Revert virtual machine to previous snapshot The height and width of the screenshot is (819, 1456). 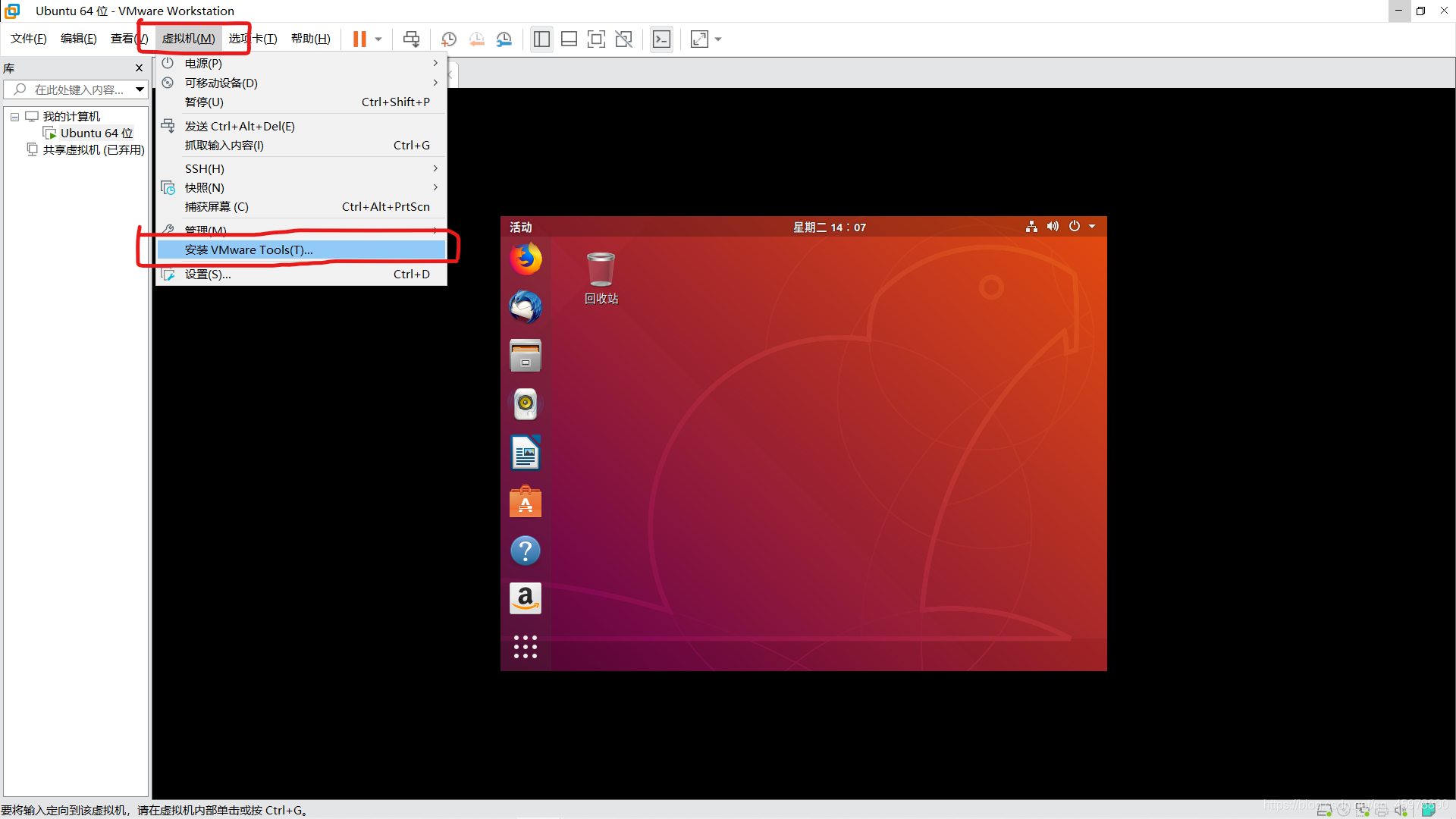(477, 39)
